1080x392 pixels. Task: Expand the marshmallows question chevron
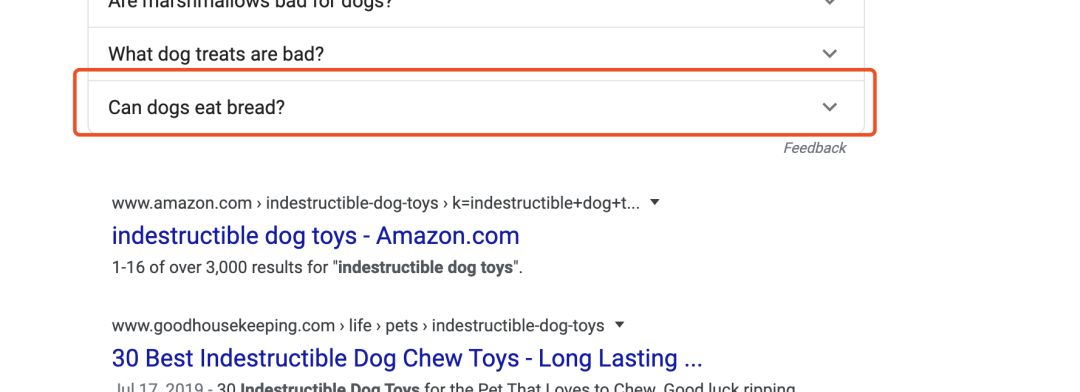pos(830,3)
